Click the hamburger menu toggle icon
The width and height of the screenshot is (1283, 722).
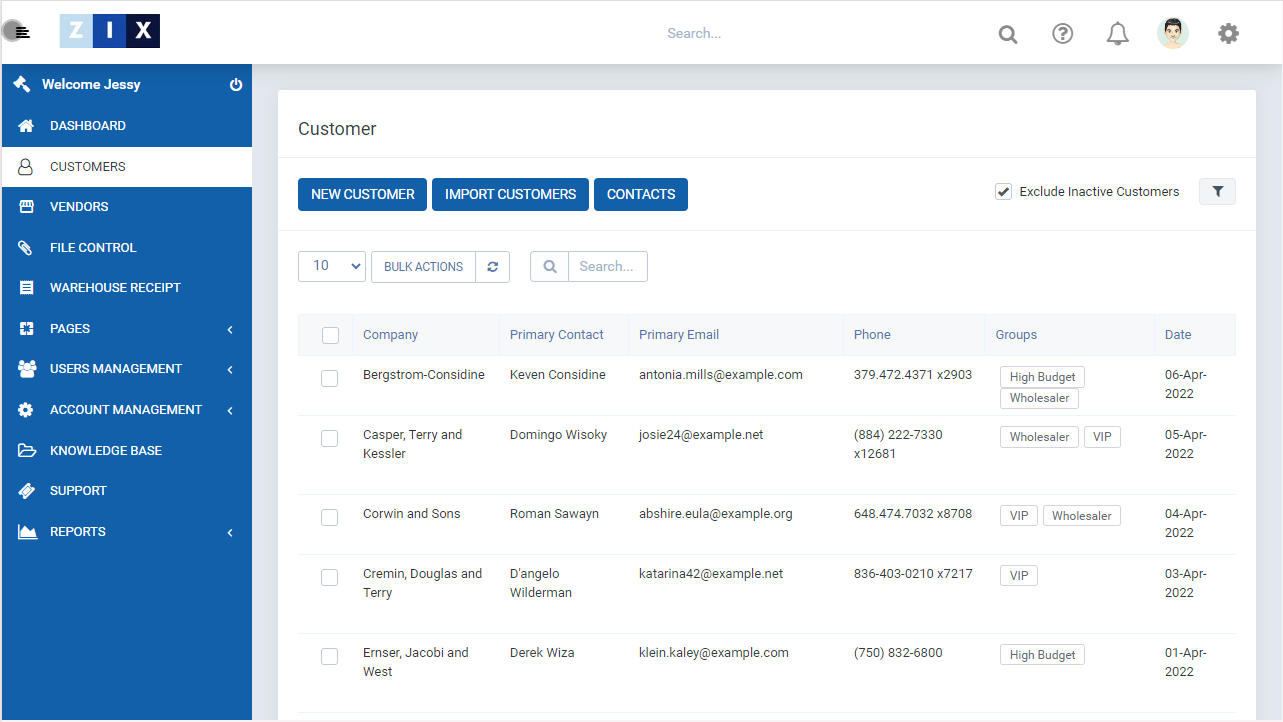tap(20, 32)
